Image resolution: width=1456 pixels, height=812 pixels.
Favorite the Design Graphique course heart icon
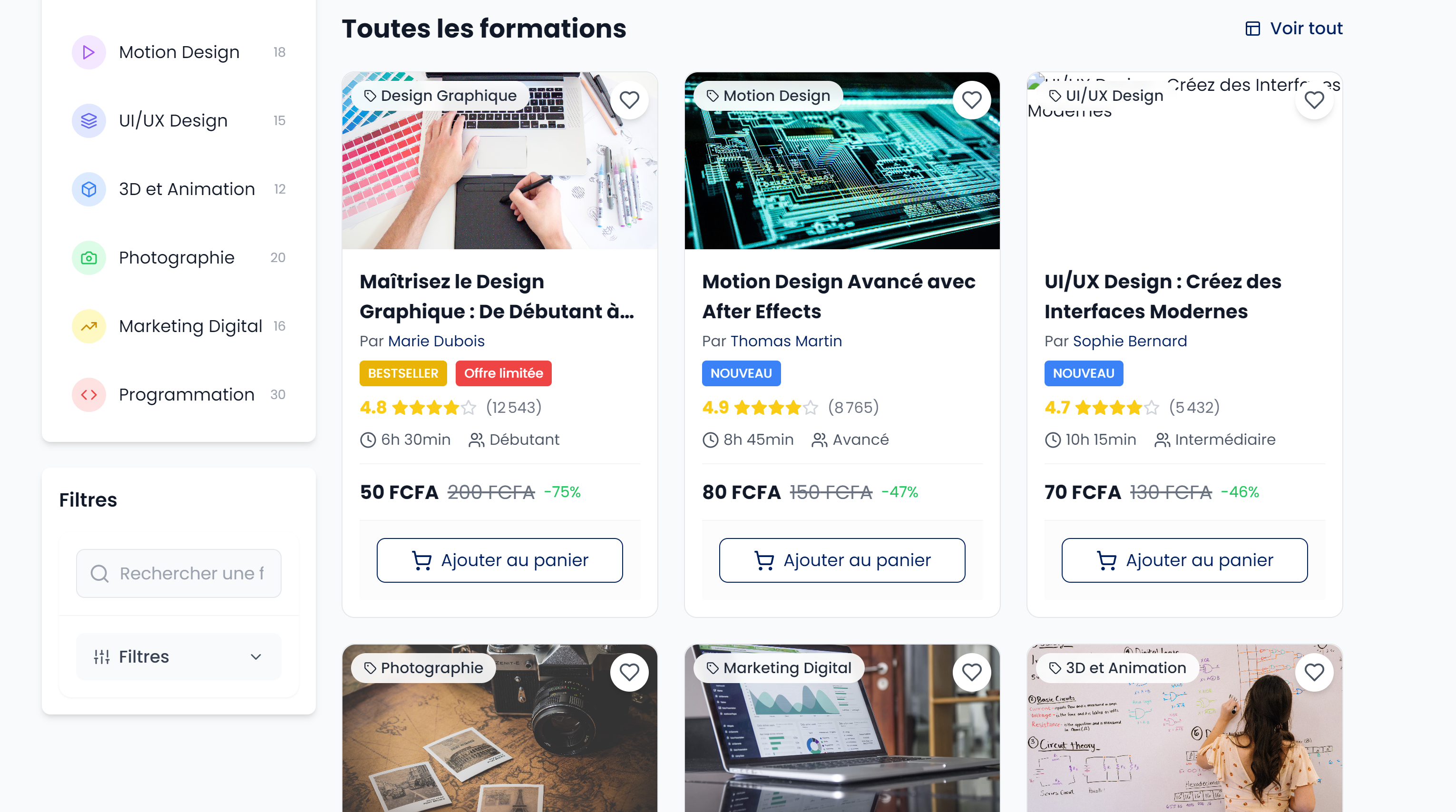(x=629, y=100)
